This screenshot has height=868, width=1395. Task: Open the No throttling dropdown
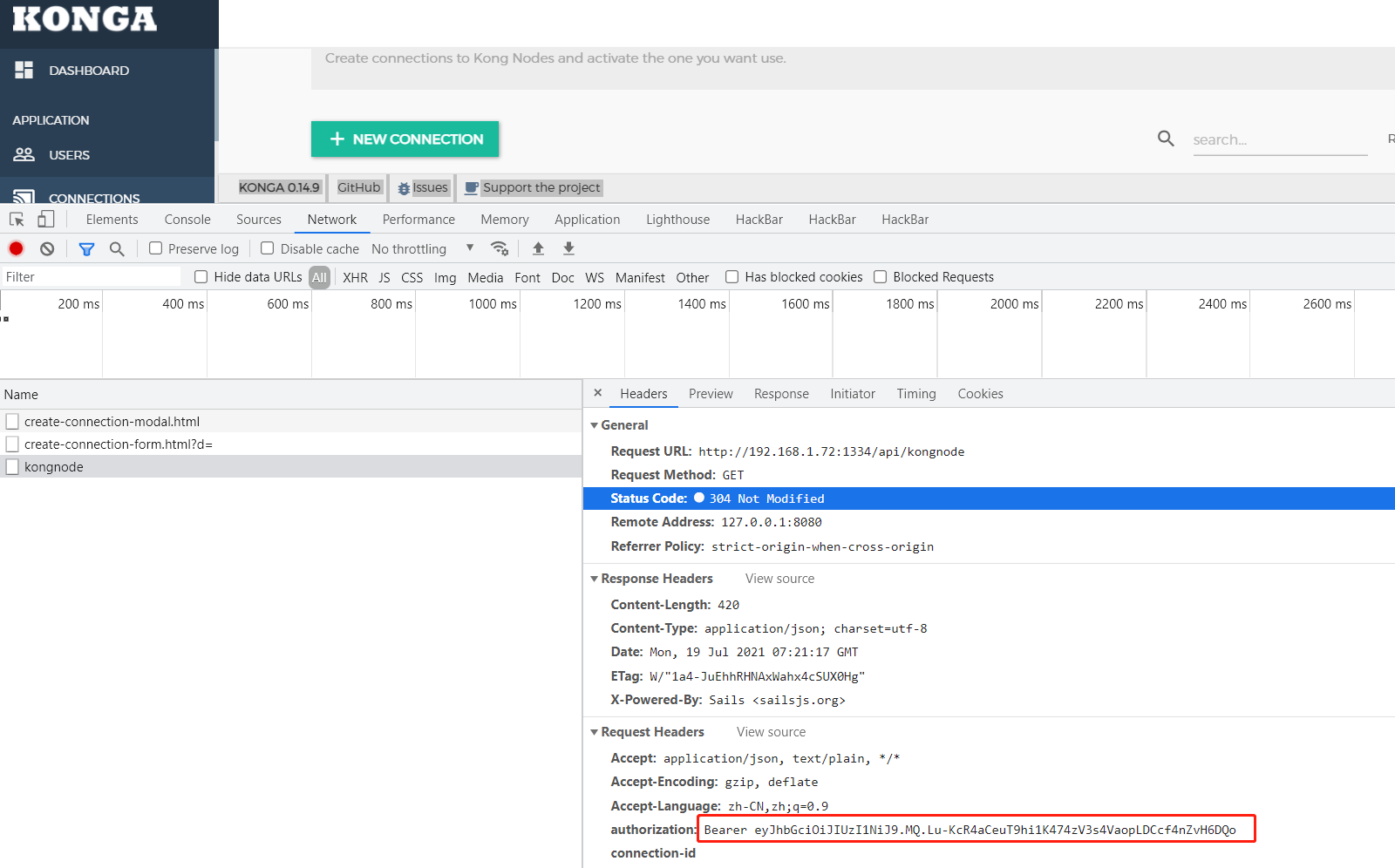coord(422,248)
